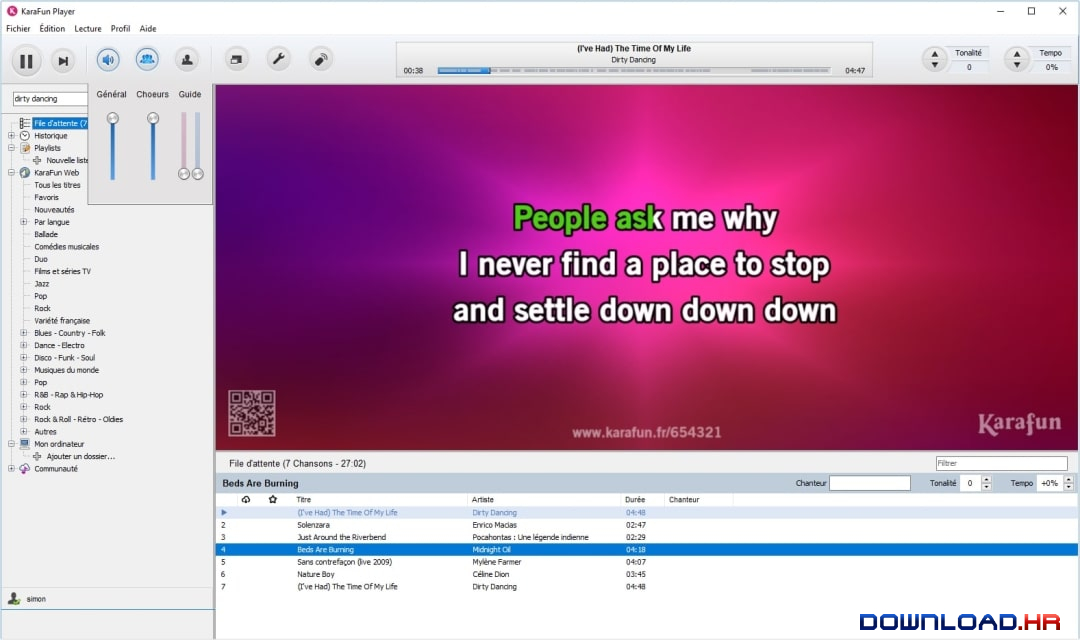Viewport: 1080px width, 640px height.
Task: Select Variété française category
Action: pyautogui.click(x=62, y=320)
